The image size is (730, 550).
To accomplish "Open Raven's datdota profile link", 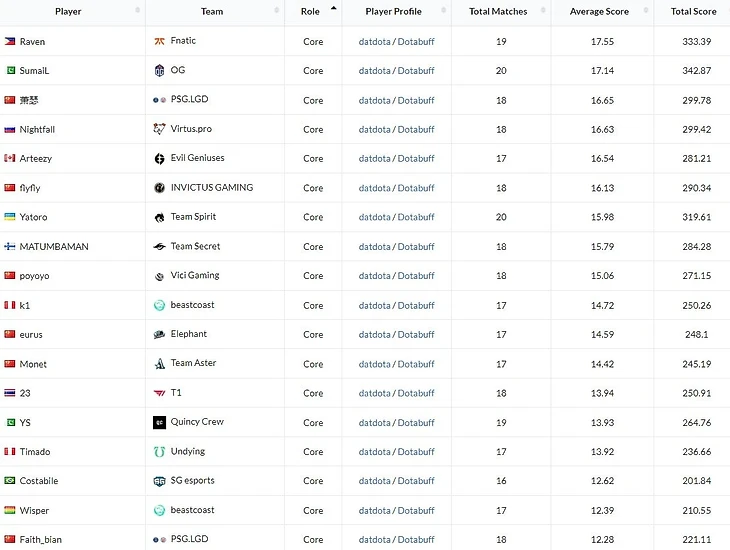I will click(x=374, y=42).
